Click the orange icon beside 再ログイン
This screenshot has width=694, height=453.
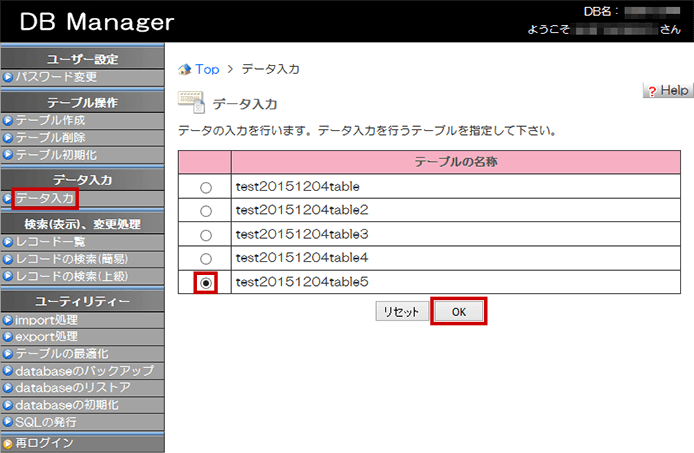coord(7,443)
